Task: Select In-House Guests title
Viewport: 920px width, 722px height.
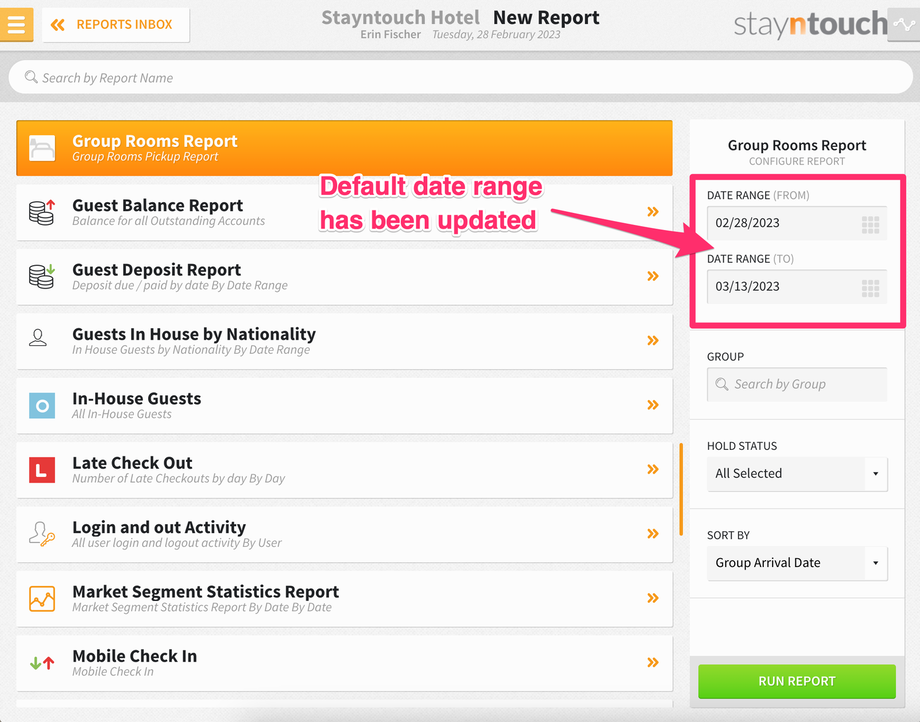Action: [x=137, y=398]
